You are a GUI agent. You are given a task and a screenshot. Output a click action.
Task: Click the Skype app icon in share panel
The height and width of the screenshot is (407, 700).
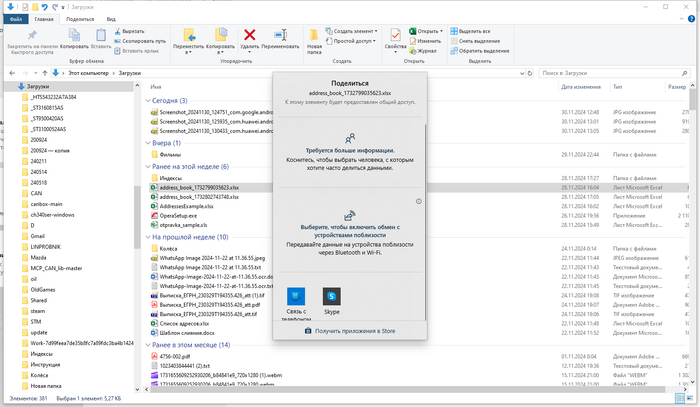pyautogui.click(x=331, y=299)
